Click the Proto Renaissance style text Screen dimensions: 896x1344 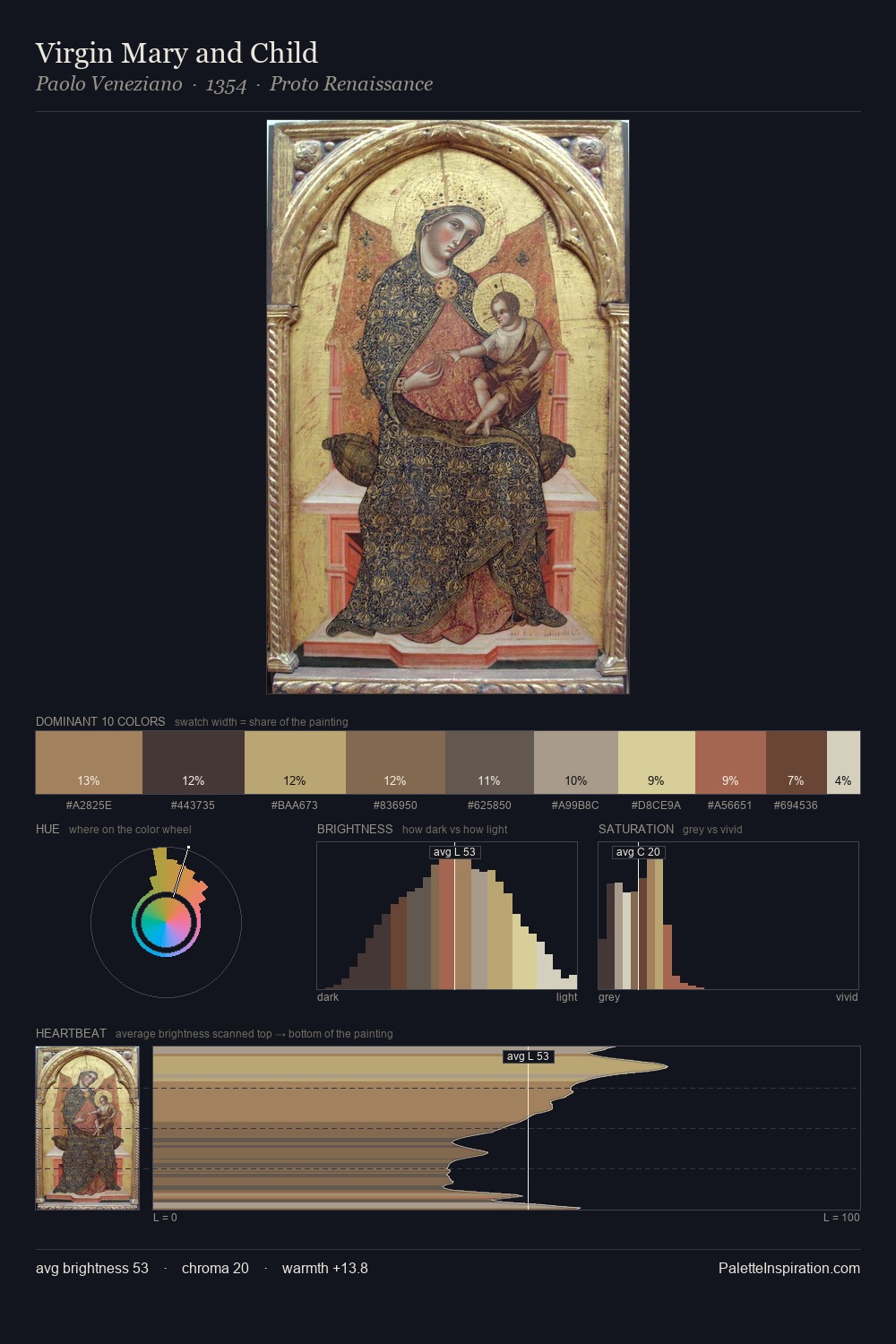351,84
